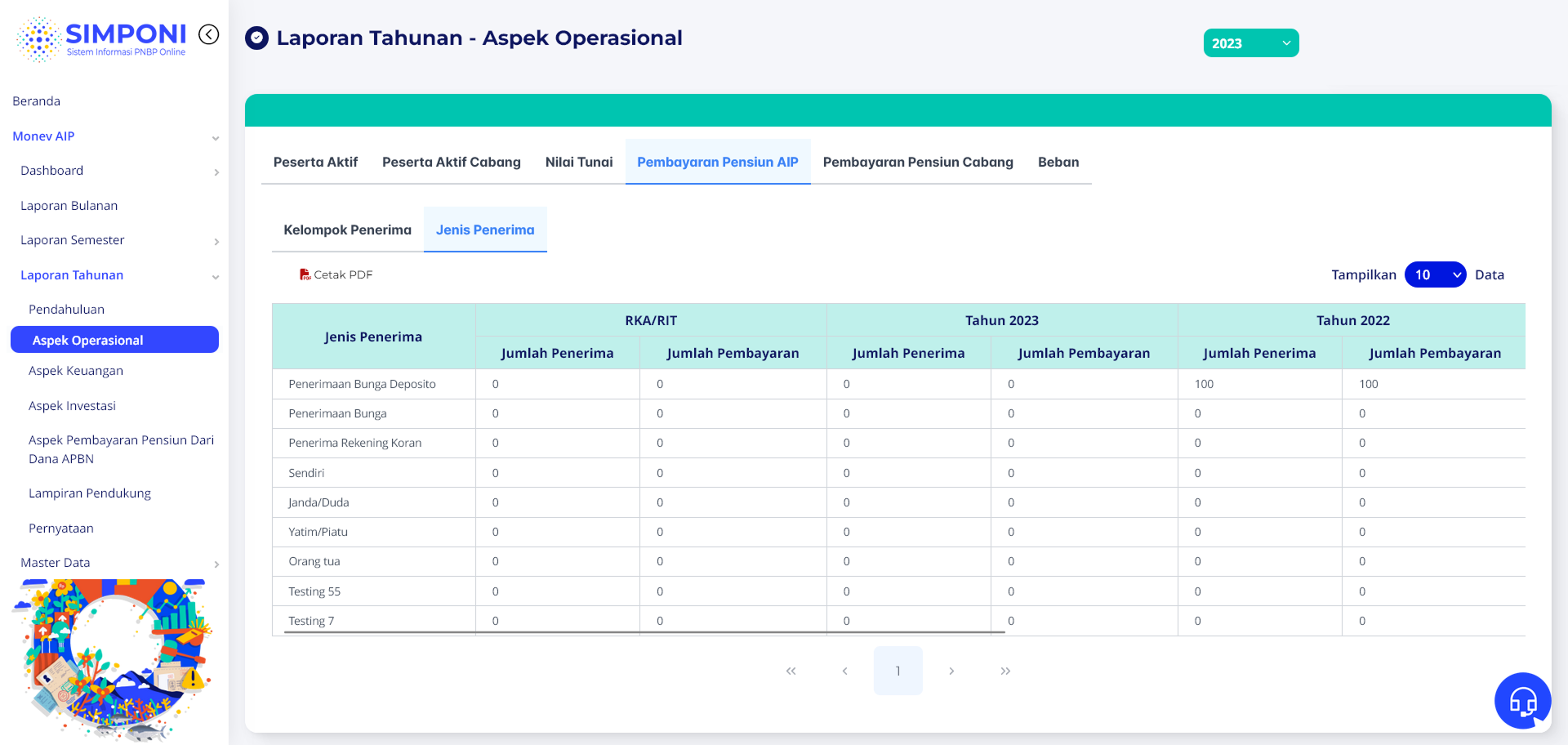
Task: Switch to the Peserta Aktif tab
Action: click(315, 162)
